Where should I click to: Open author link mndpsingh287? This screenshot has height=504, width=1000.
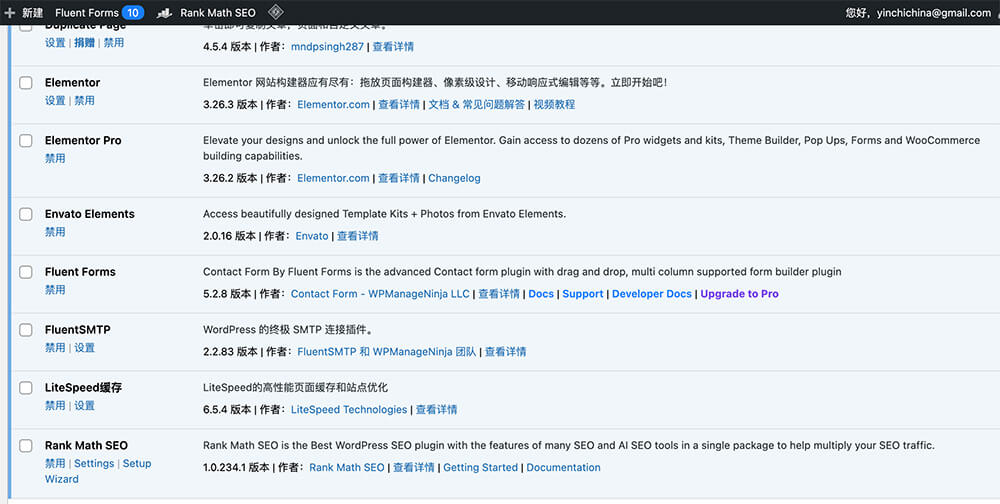(x=327, y=47)
